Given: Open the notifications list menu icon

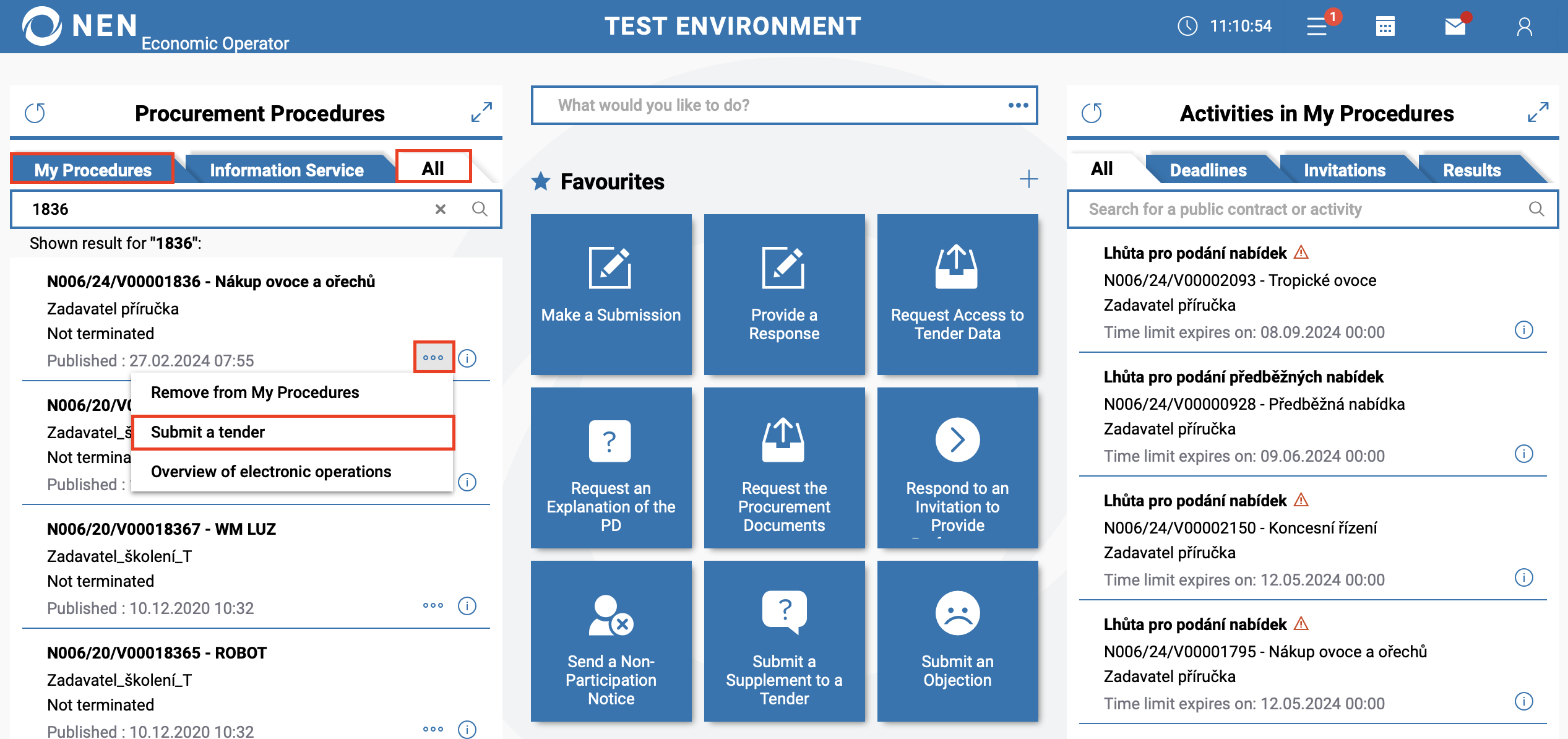Looking at the screenshot, I should tap(1316, 27).
